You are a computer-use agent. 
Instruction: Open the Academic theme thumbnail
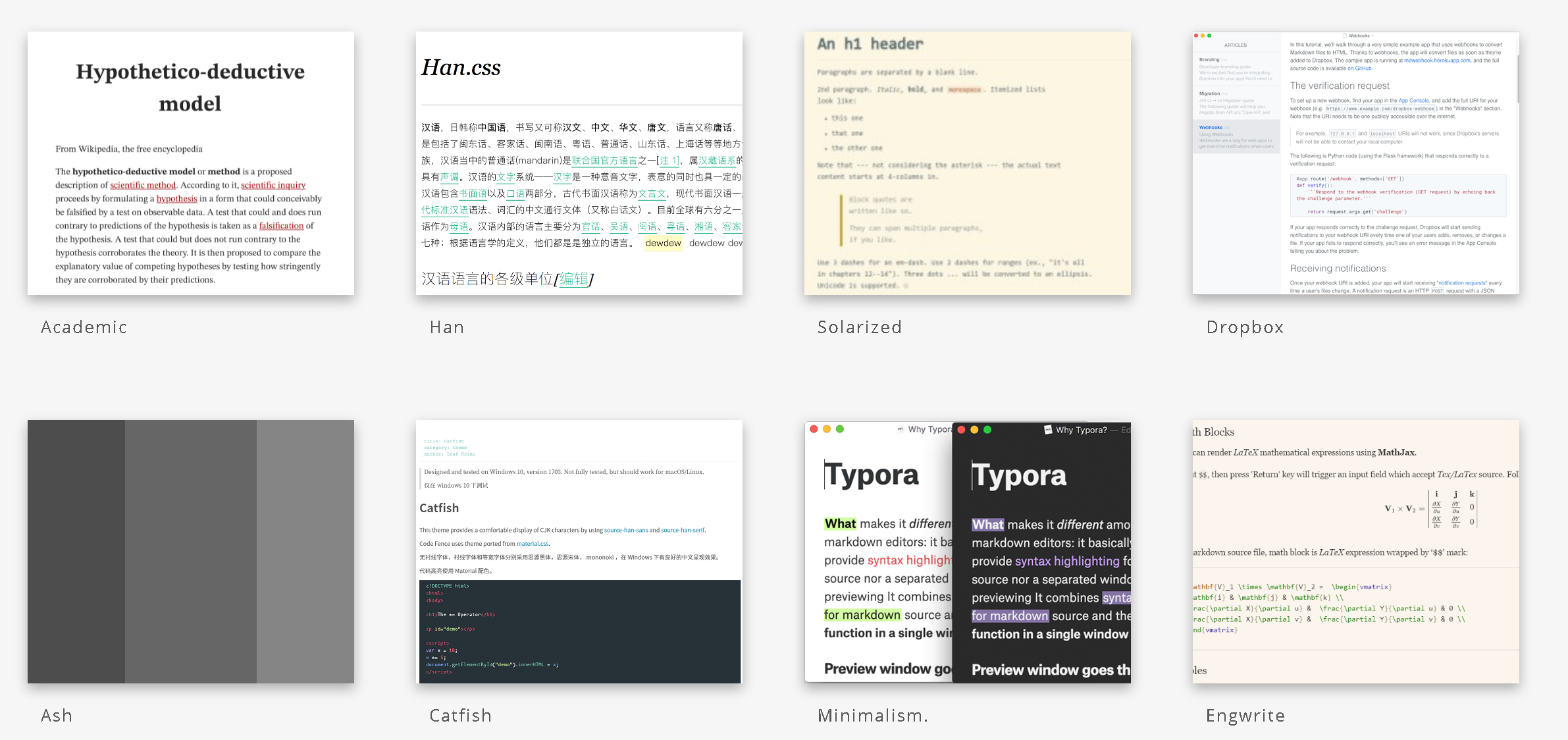click(190, 163)
